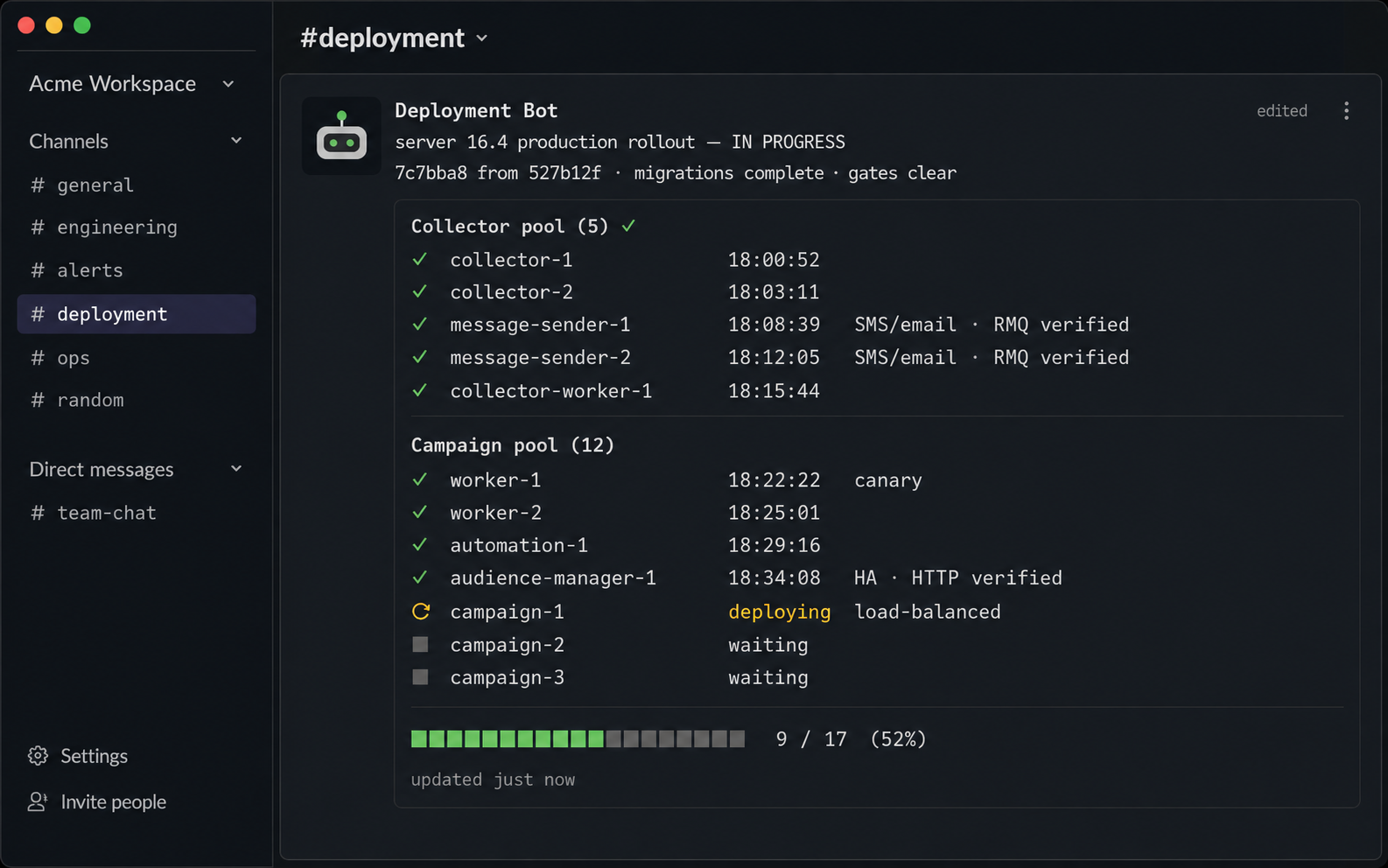Click the 18:00:52 timestamp for collector-1

coord(774,260)
